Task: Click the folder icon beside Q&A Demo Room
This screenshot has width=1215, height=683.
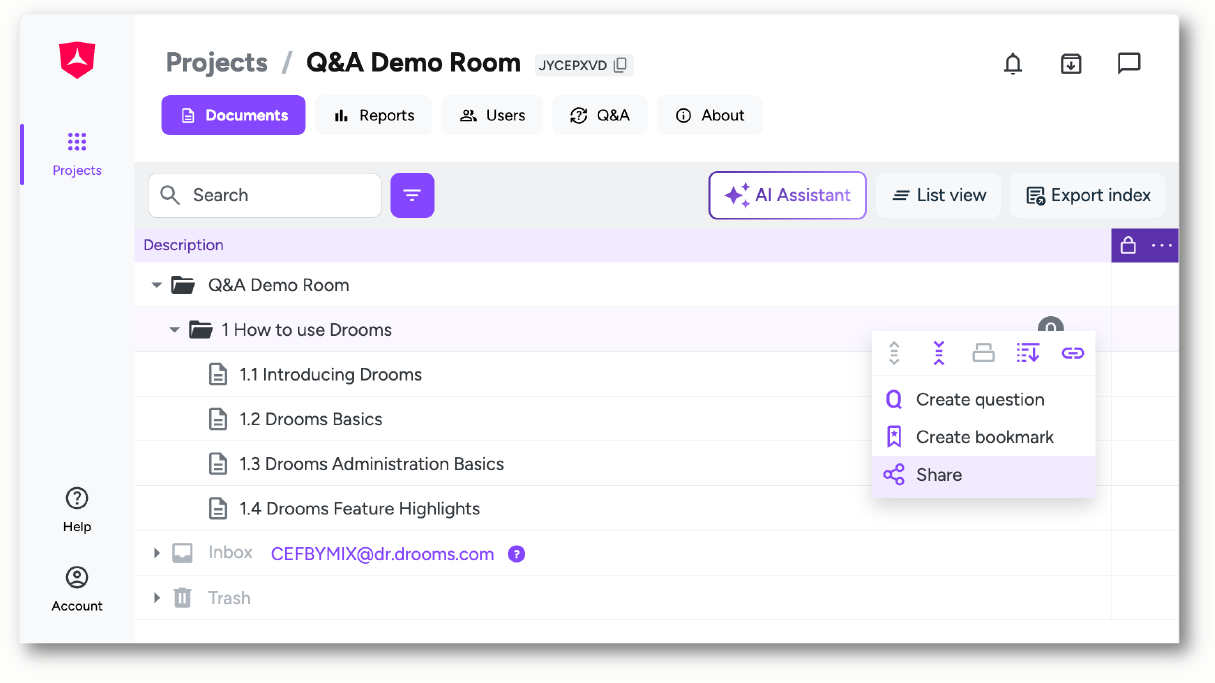Action: coord(183,285)
